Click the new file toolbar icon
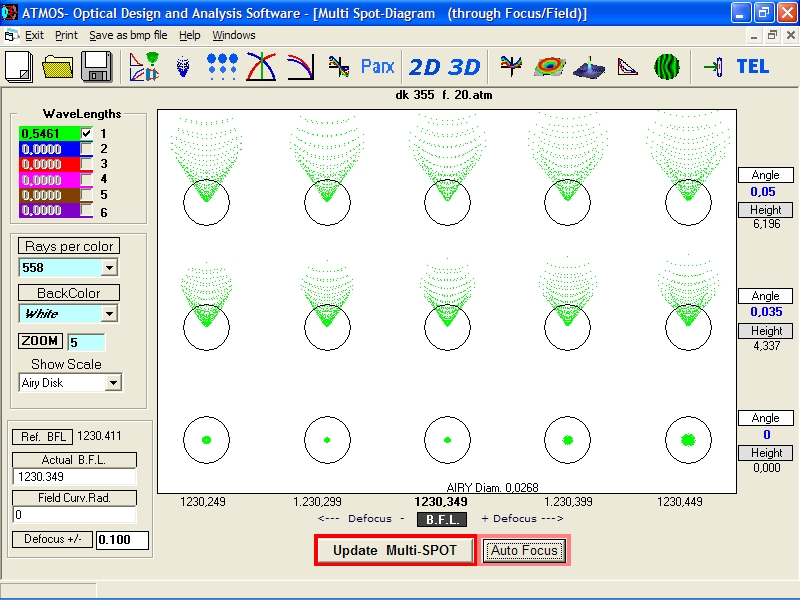800x600 pixels. coord(20,67)
